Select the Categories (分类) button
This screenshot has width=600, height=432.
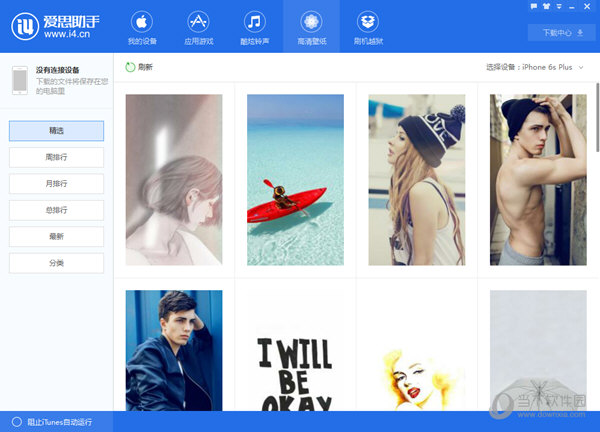coord(56,263)
